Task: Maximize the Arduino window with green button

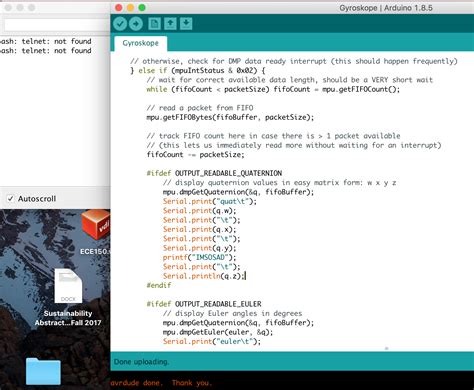Action: [x=142, y=8]
